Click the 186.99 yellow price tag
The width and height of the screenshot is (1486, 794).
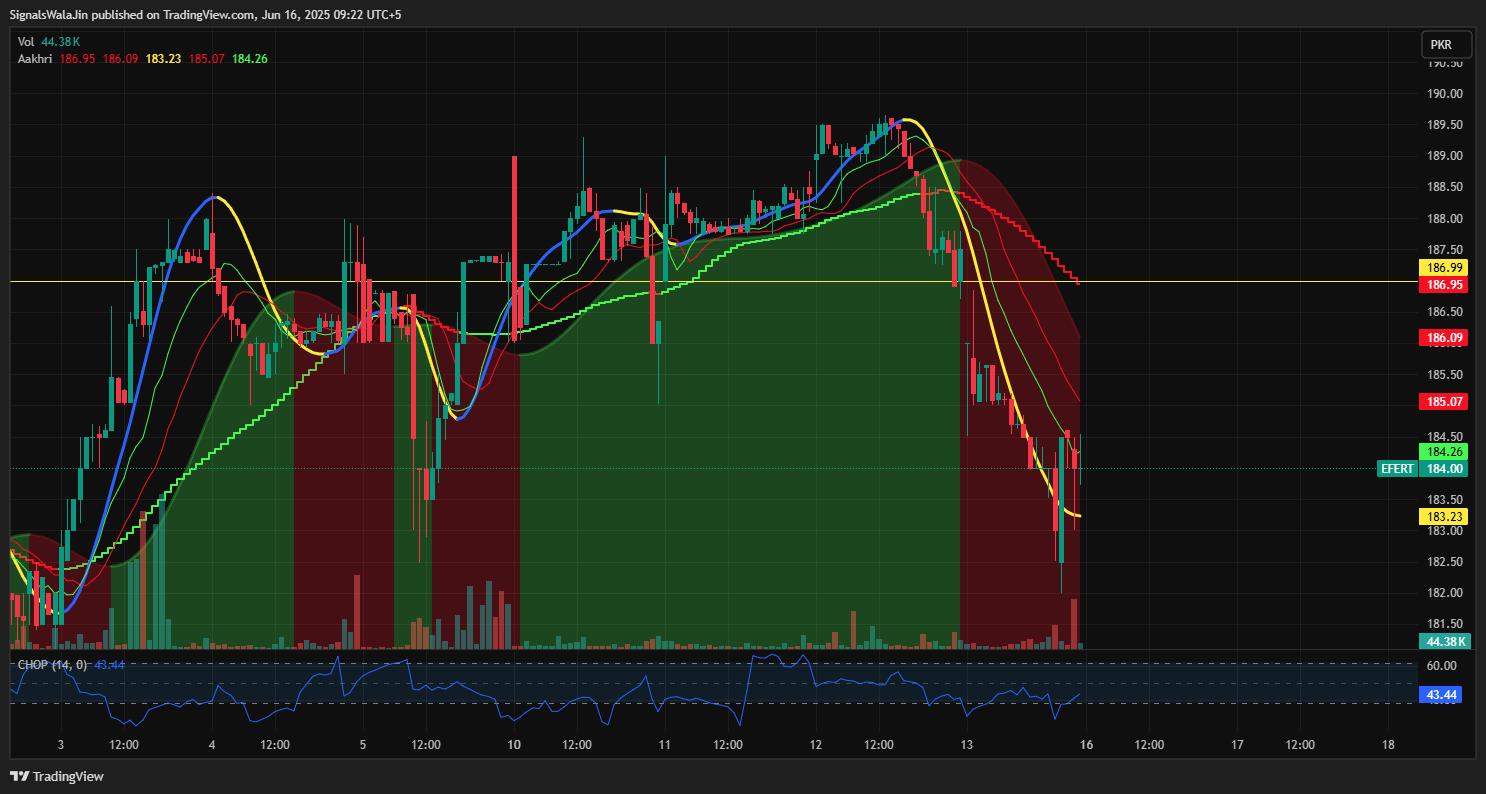1446,267
